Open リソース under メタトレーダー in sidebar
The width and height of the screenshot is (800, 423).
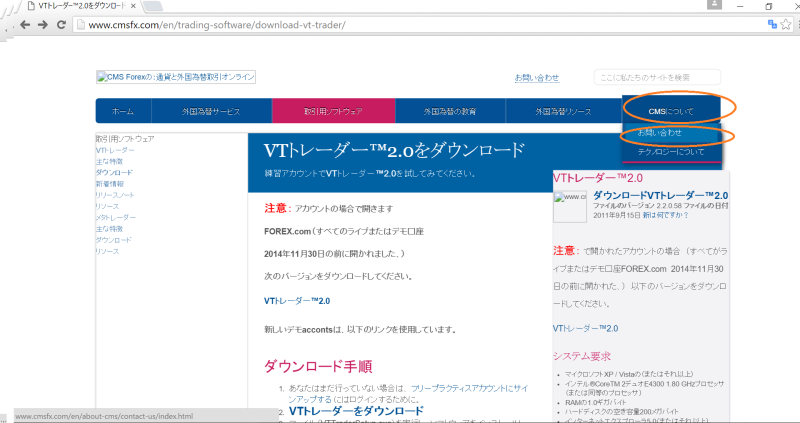click(x=107, y=251)
